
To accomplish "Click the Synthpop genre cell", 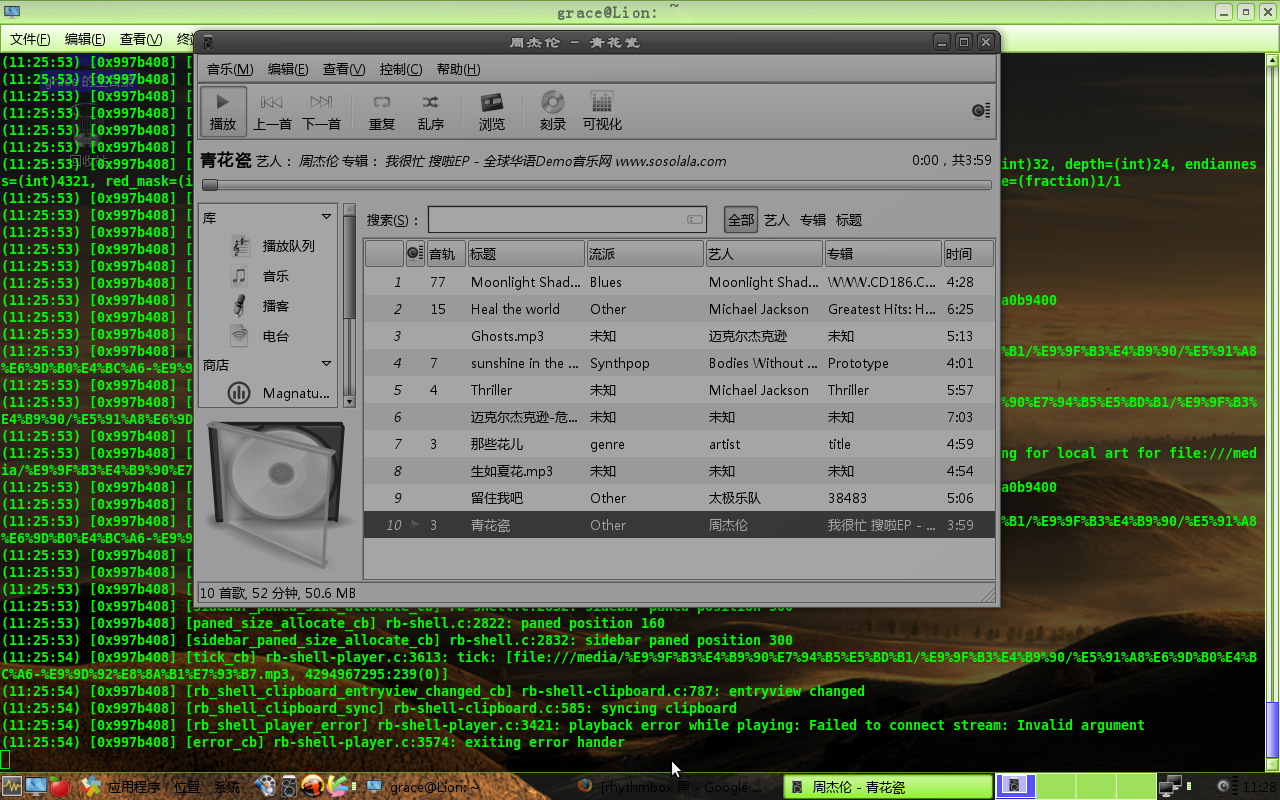I will [619, 363].
